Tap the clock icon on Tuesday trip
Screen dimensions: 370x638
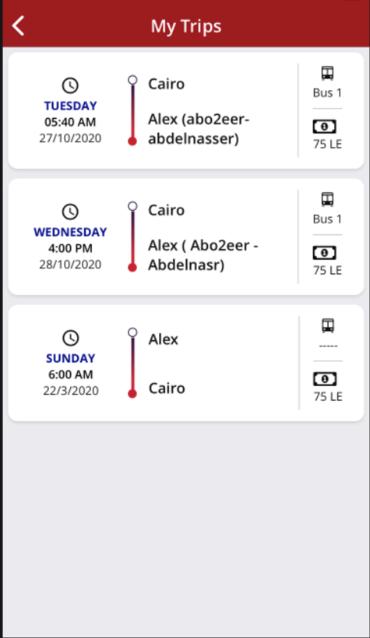[70, 85]
